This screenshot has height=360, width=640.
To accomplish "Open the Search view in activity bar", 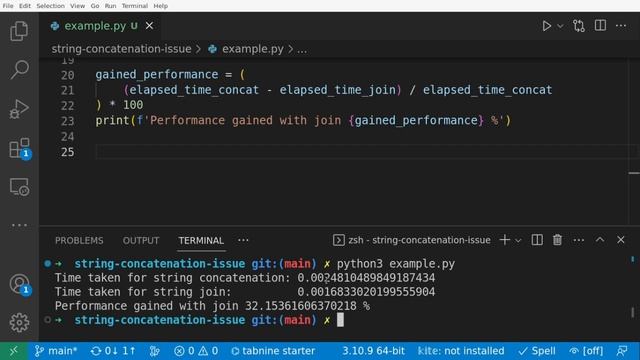I will pyautogui.click(x=19, y=69).
